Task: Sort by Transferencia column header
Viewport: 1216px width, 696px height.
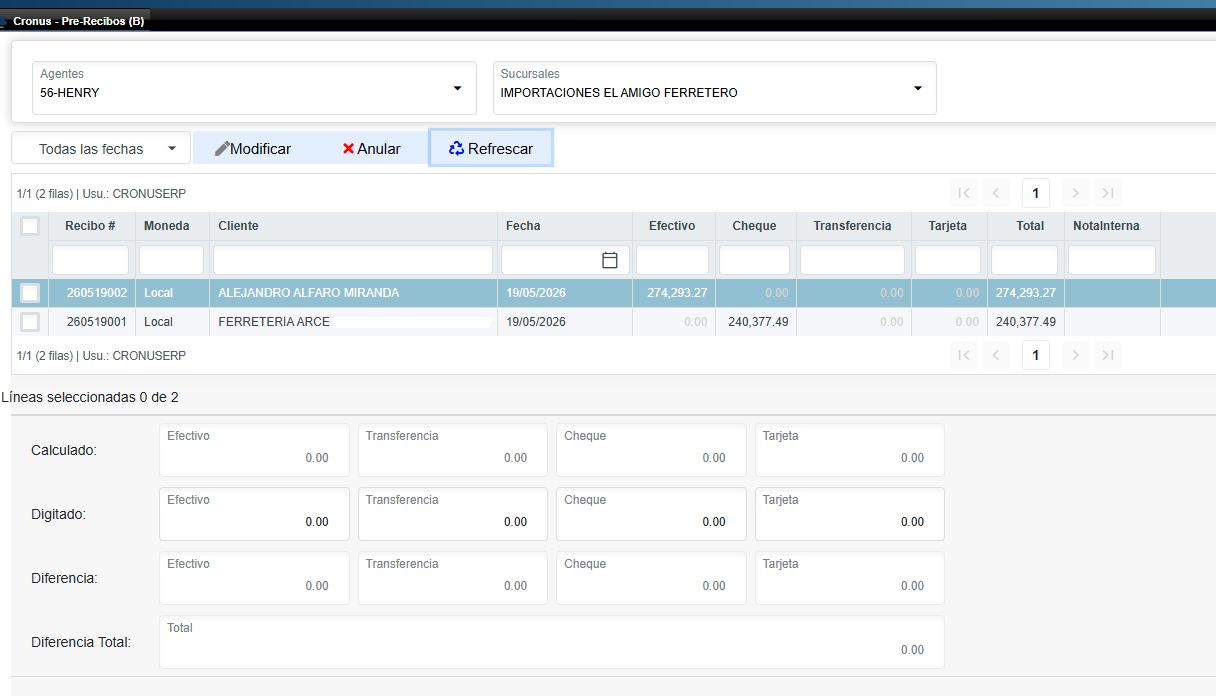Action: (853, 226)
